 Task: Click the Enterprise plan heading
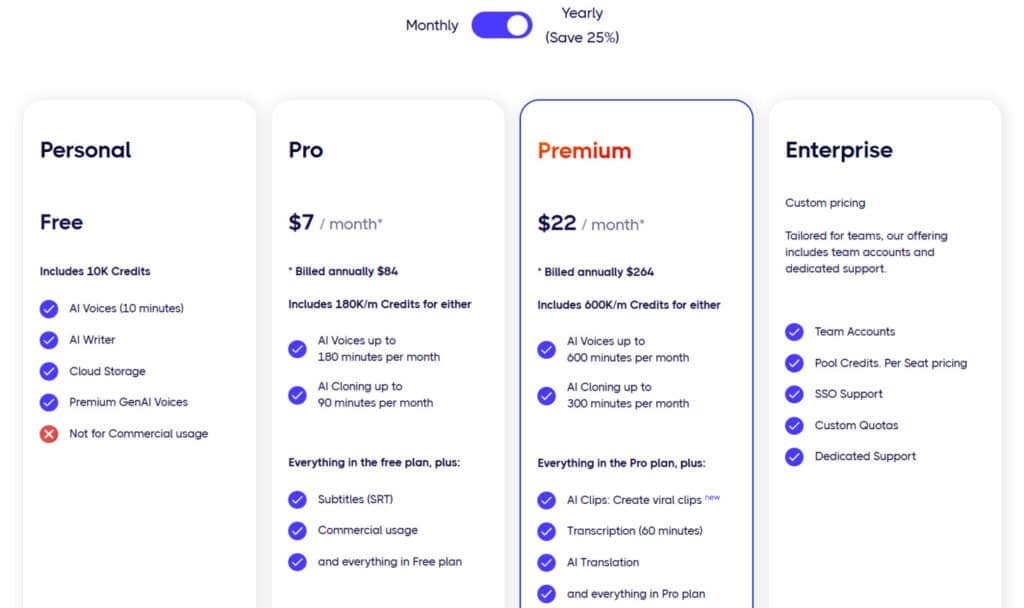(x=838, y=149)
